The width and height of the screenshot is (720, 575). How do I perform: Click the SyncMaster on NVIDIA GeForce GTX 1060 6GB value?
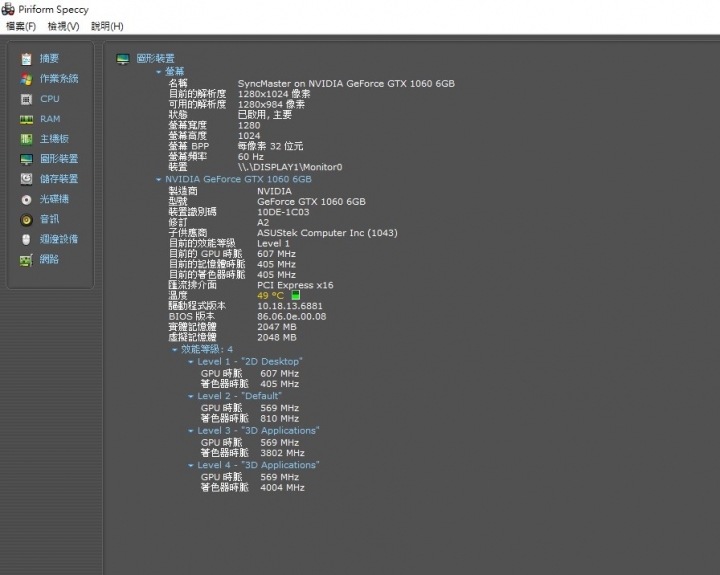tap(346, 84)
